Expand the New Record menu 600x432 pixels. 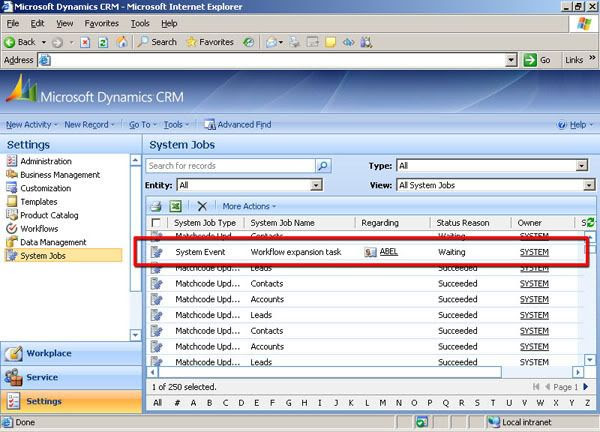tap(89, 125)
